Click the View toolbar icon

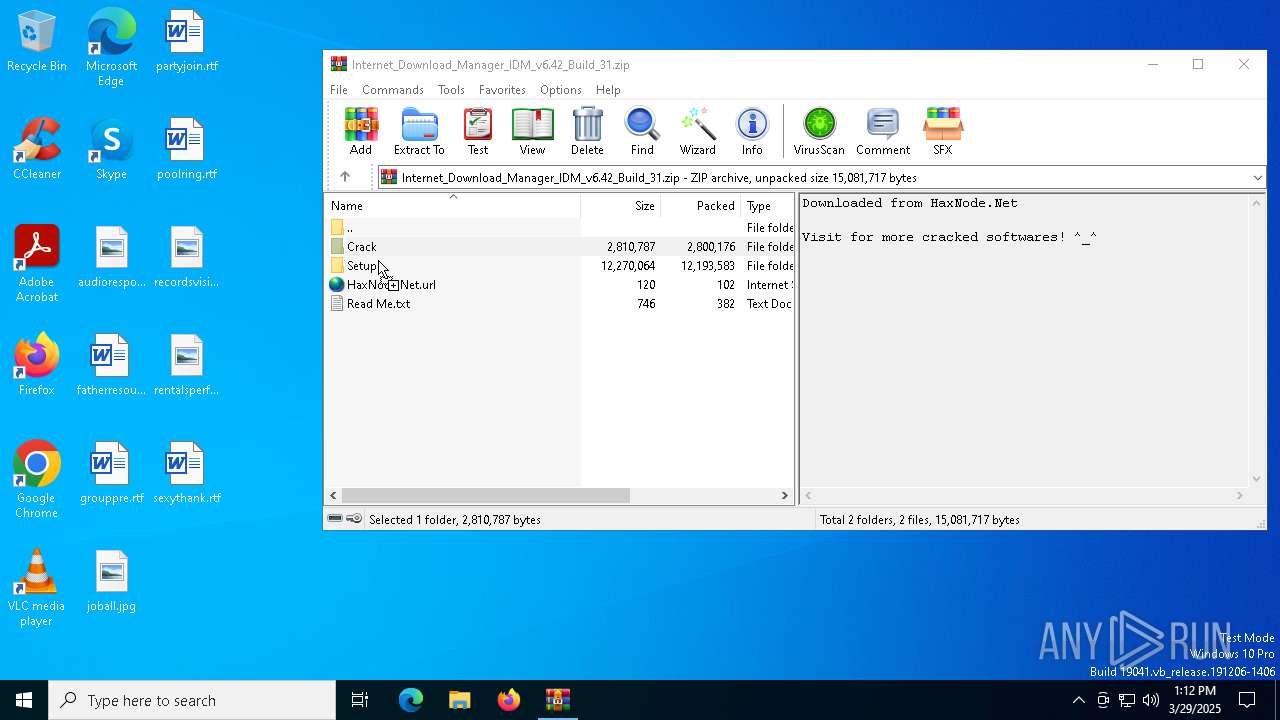(x=532, y=131)
